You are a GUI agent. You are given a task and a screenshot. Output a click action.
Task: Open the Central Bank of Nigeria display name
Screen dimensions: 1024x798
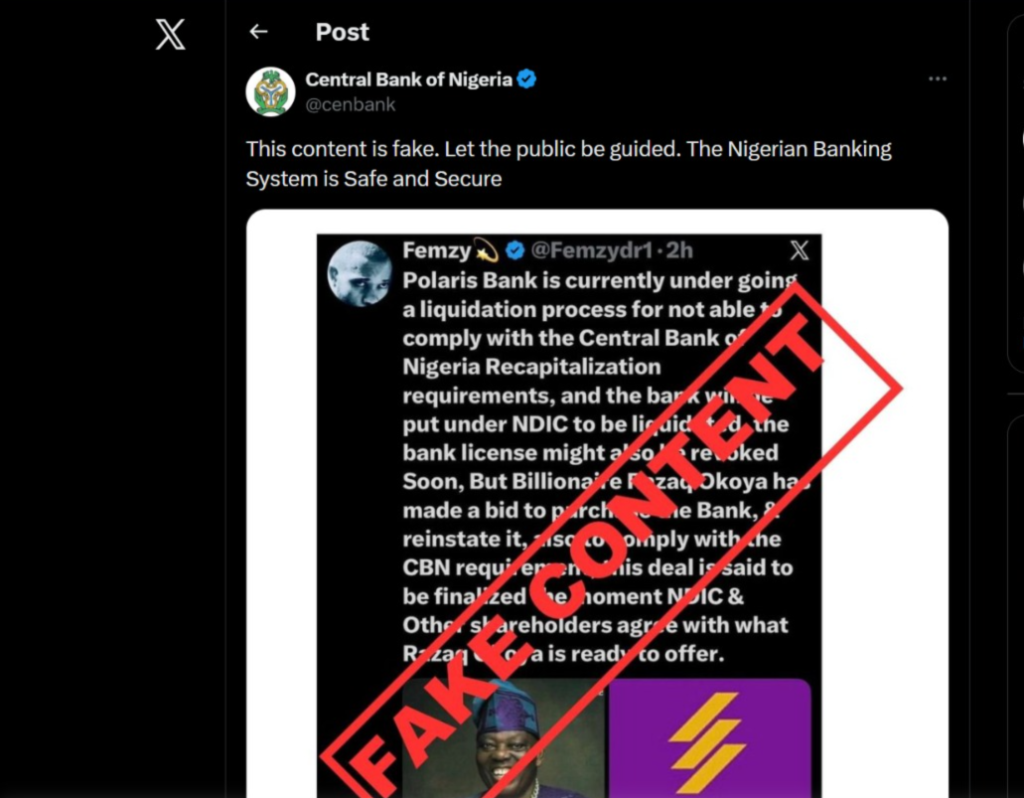(x=408, y=80)
